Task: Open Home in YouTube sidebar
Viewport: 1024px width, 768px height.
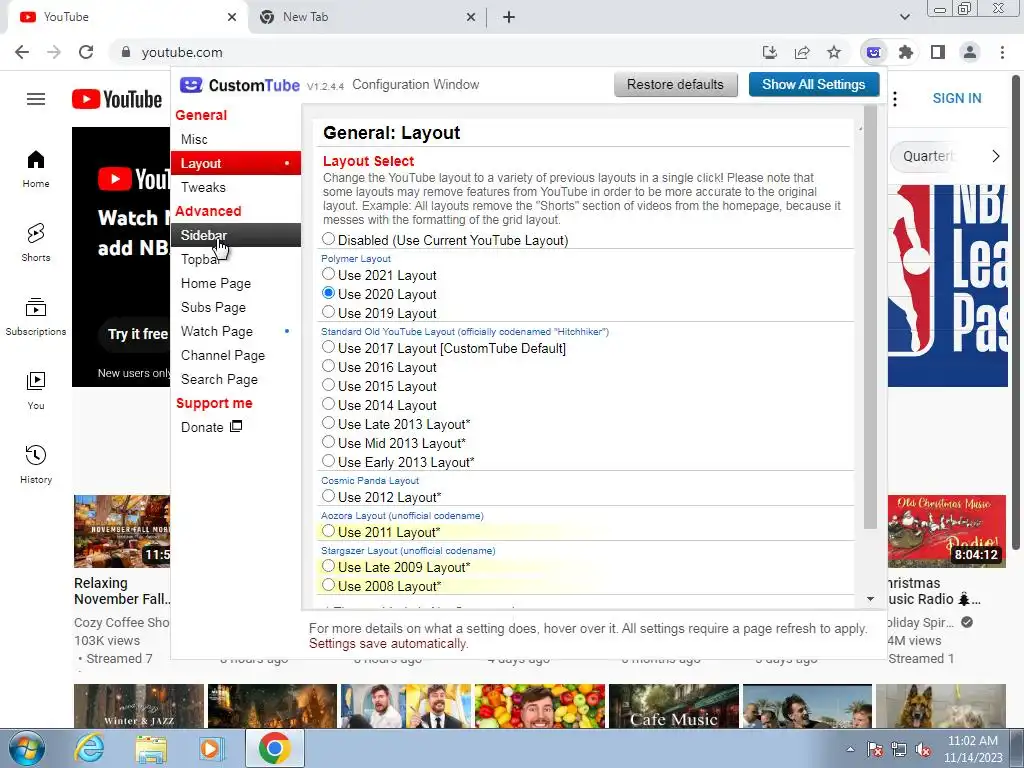Action: pos(36,168)
